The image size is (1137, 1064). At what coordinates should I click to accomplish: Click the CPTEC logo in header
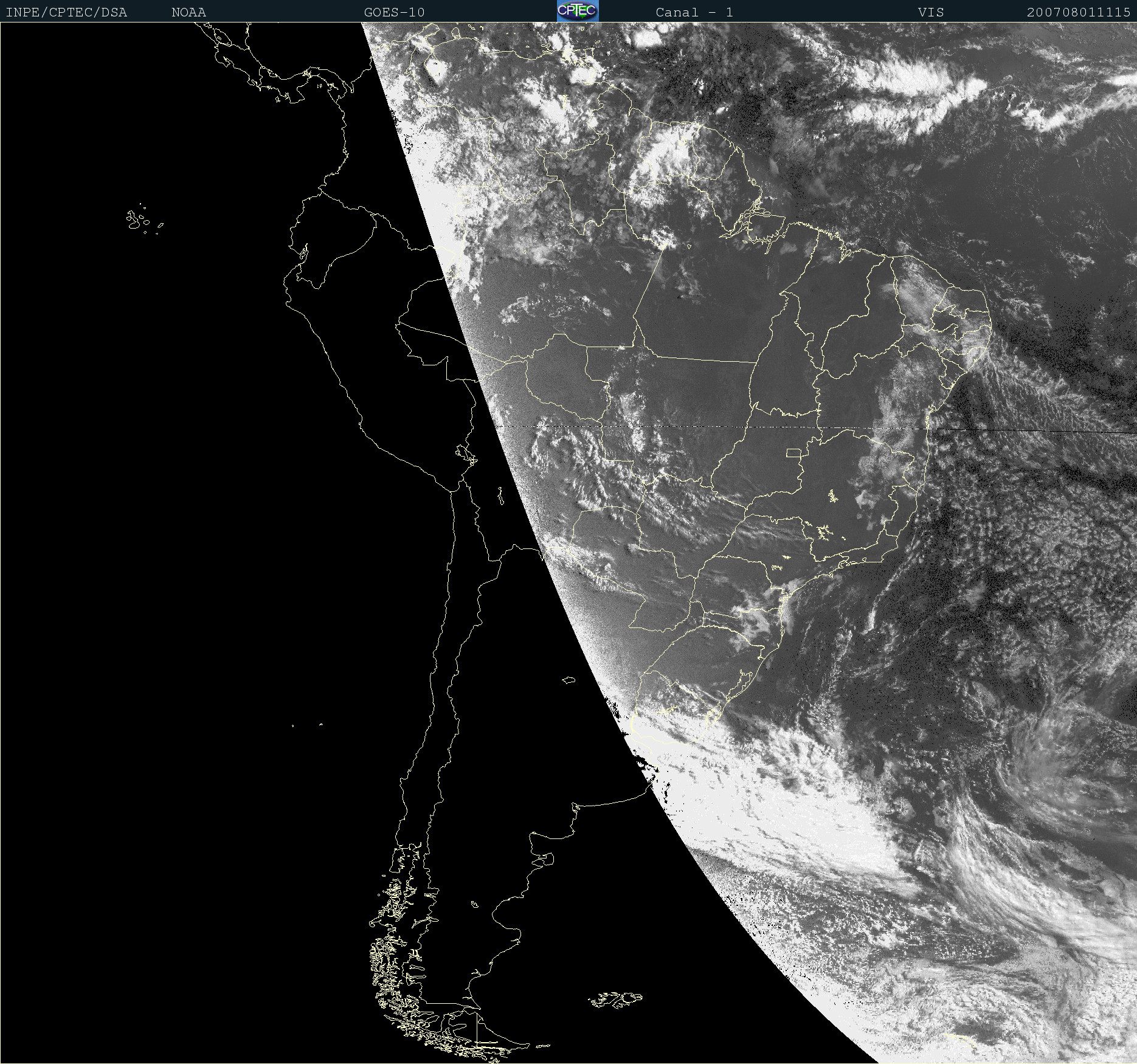[578, 11]
